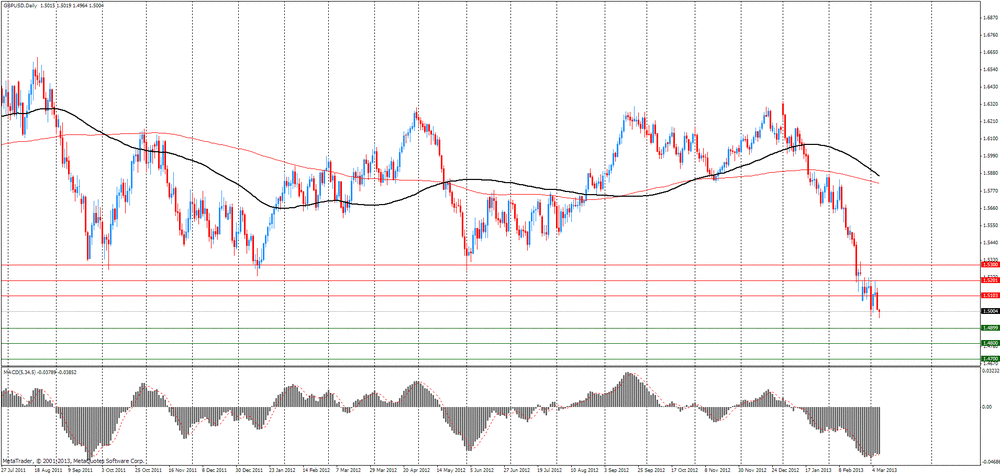The height and width of the screenshot is (474, 1000).
Task: Select the 30 Dec 2011 date label
Action: point(249,469)
